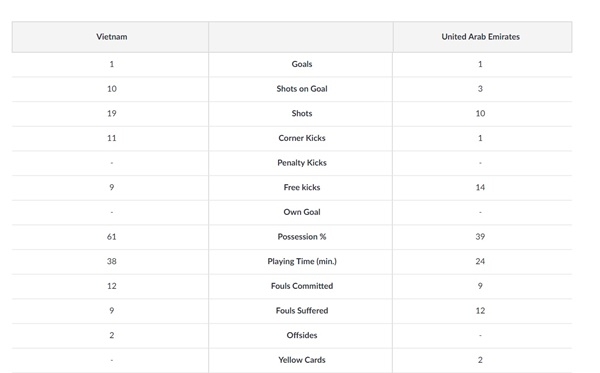
Task: Select the Shots row label
Action: [302, 113]
